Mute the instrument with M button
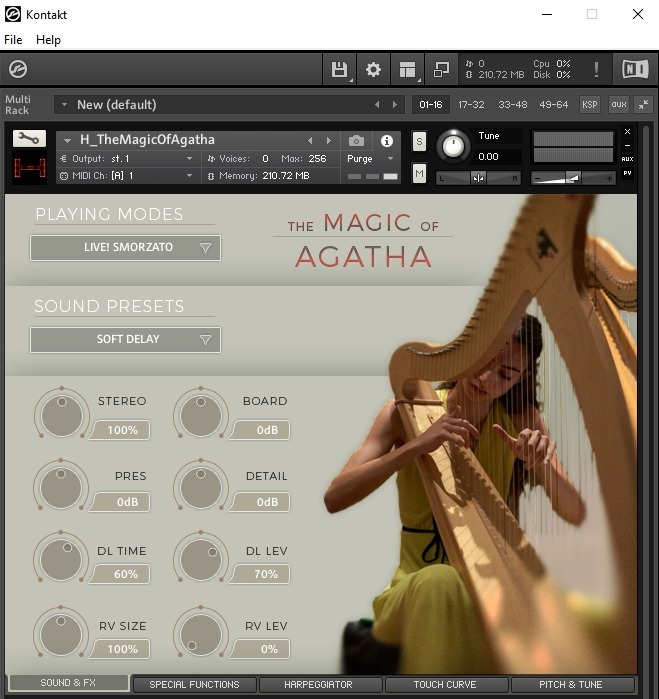 point(419,173)
